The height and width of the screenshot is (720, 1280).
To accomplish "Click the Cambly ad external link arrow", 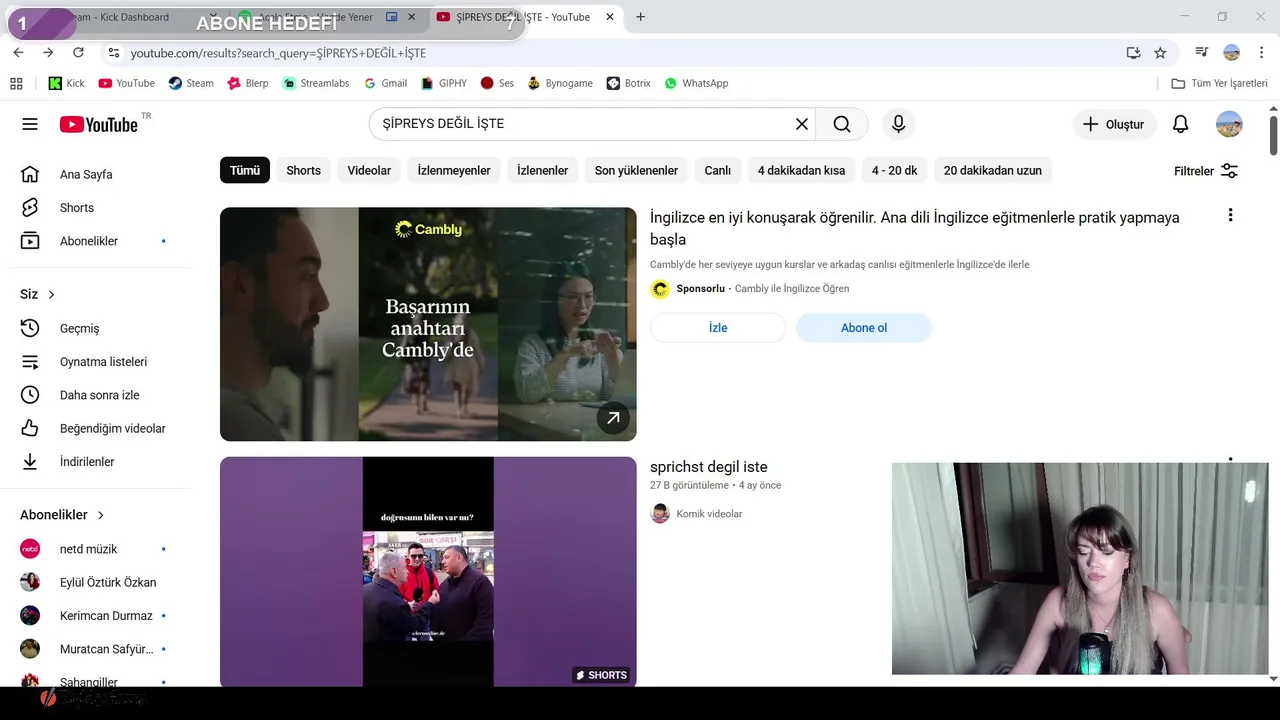I will pyautogui.click(x=613, y=418).
